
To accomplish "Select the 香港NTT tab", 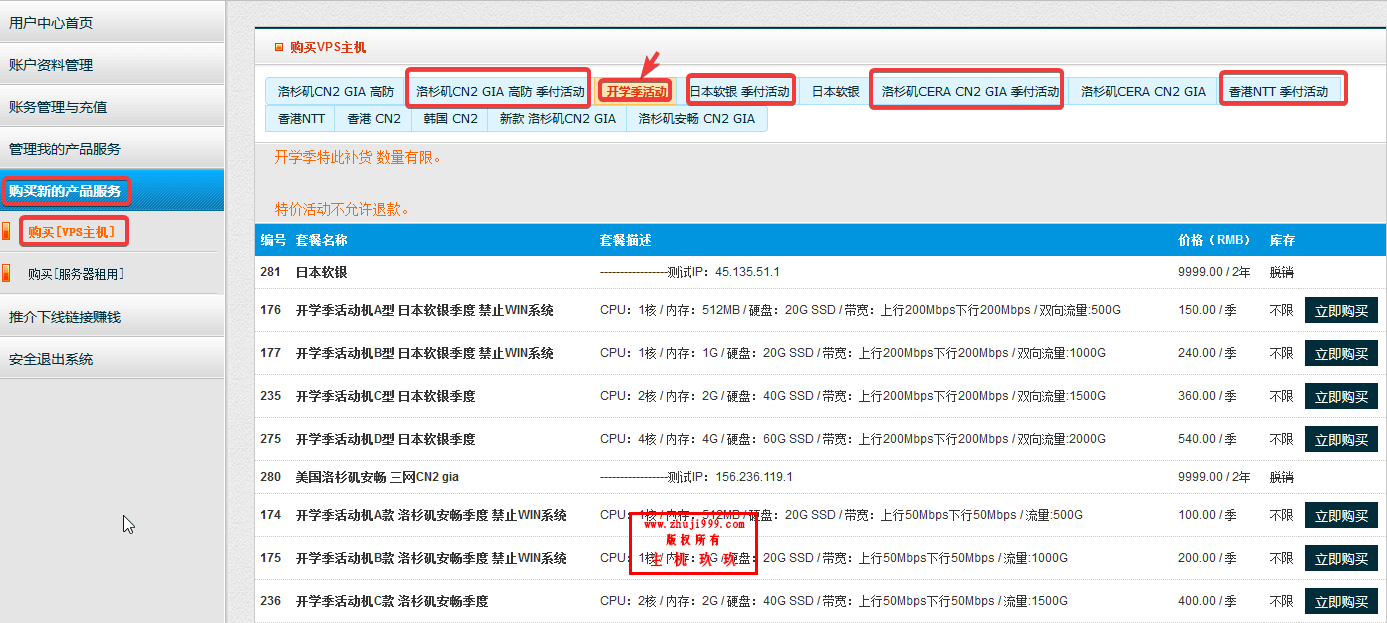I will tap(301, 118).
